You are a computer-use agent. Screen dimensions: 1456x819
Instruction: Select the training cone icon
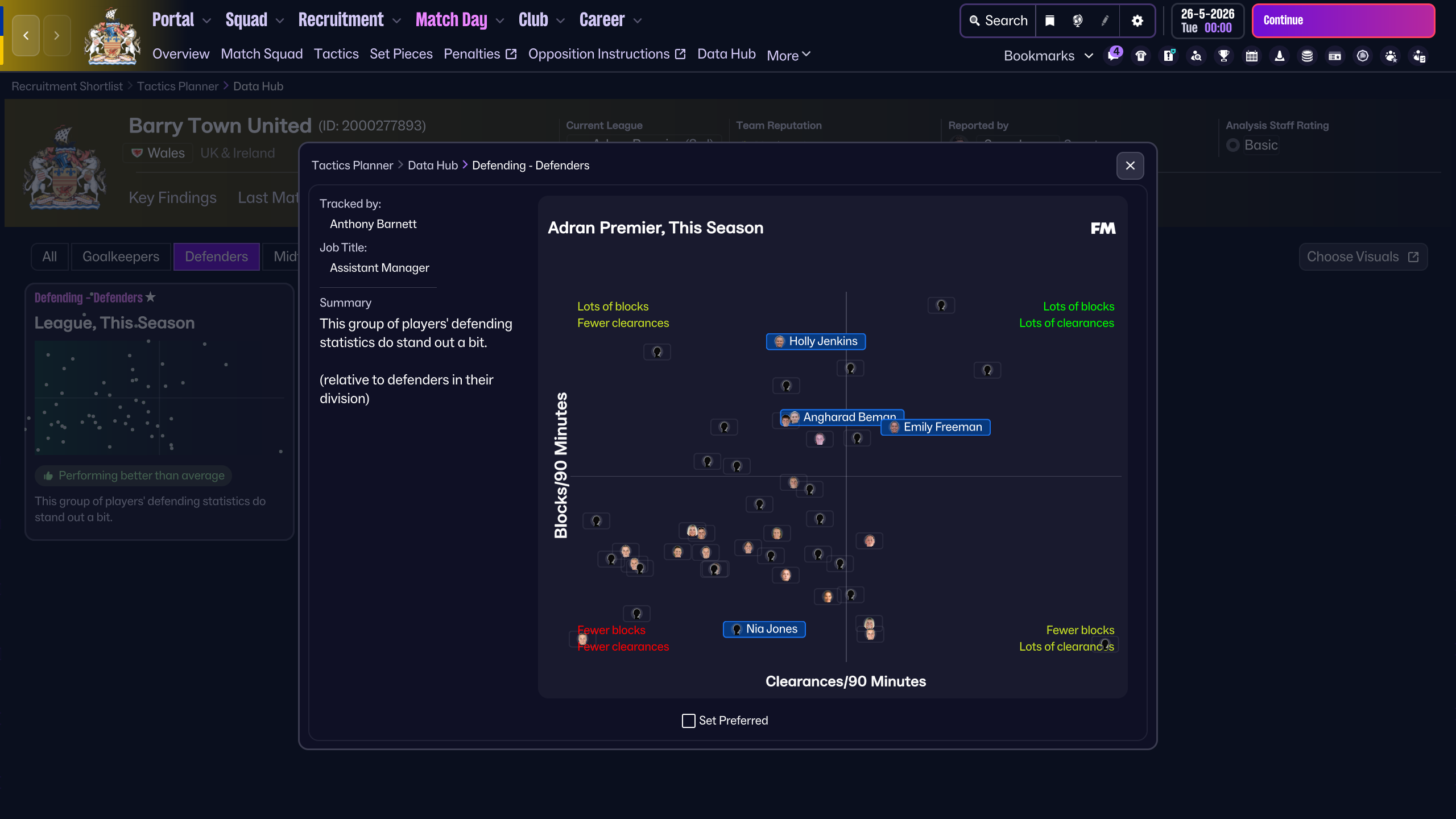pyautogui.click(x=1279, y=56)
